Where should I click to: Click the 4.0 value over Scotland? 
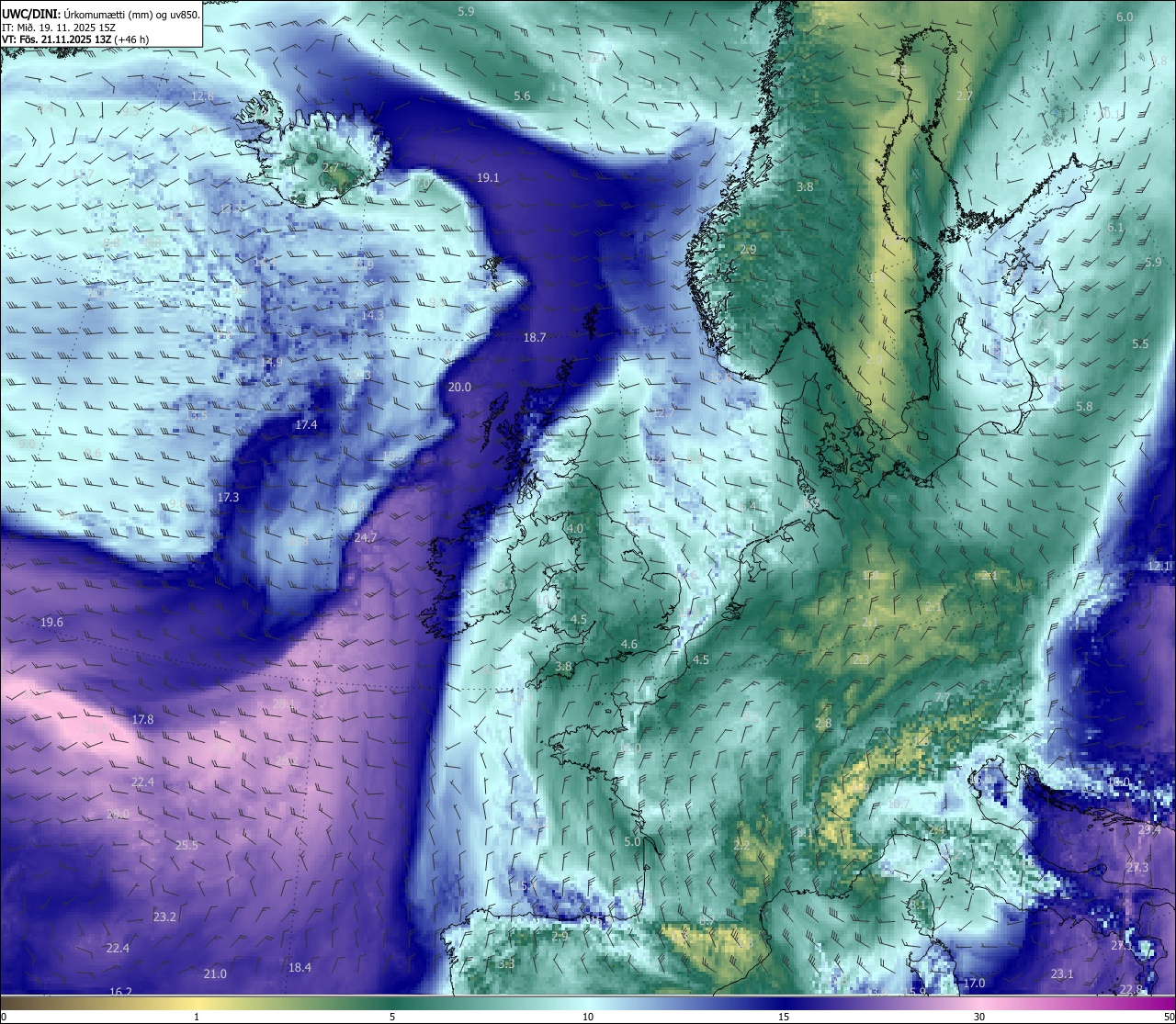575,529
